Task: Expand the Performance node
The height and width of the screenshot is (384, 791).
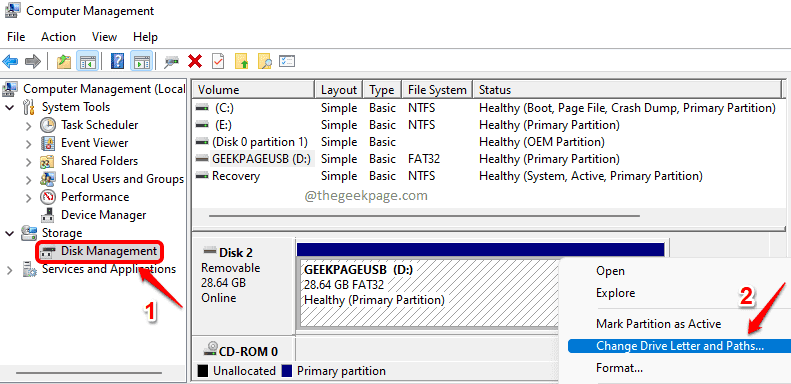Action: [29, 197]
